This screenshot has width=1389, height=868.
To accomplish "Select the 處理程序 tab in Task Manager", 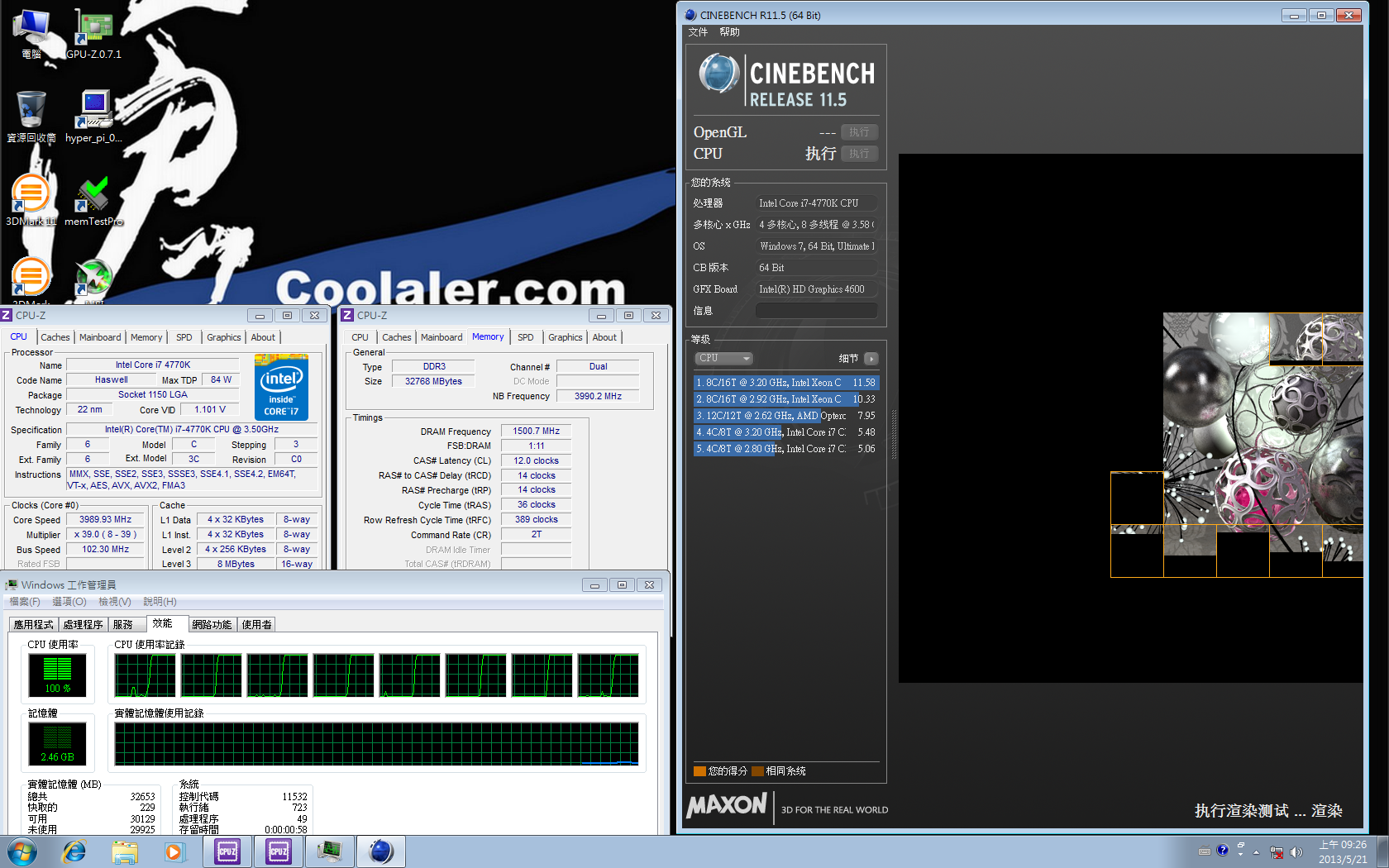I will [x=83, y=625].
